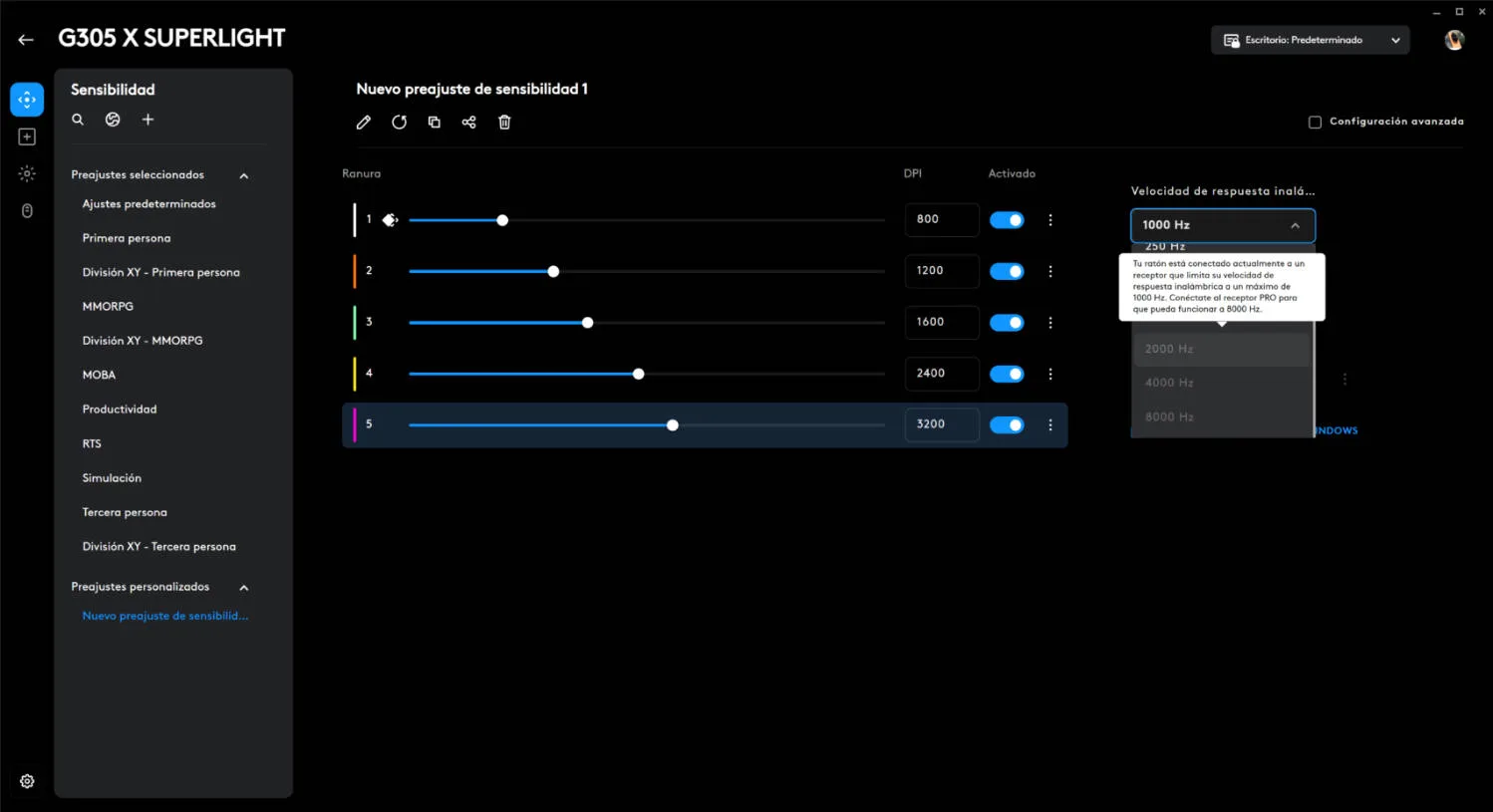
Task: Select the Tercera persona preset
Action: tap(125, 512)
